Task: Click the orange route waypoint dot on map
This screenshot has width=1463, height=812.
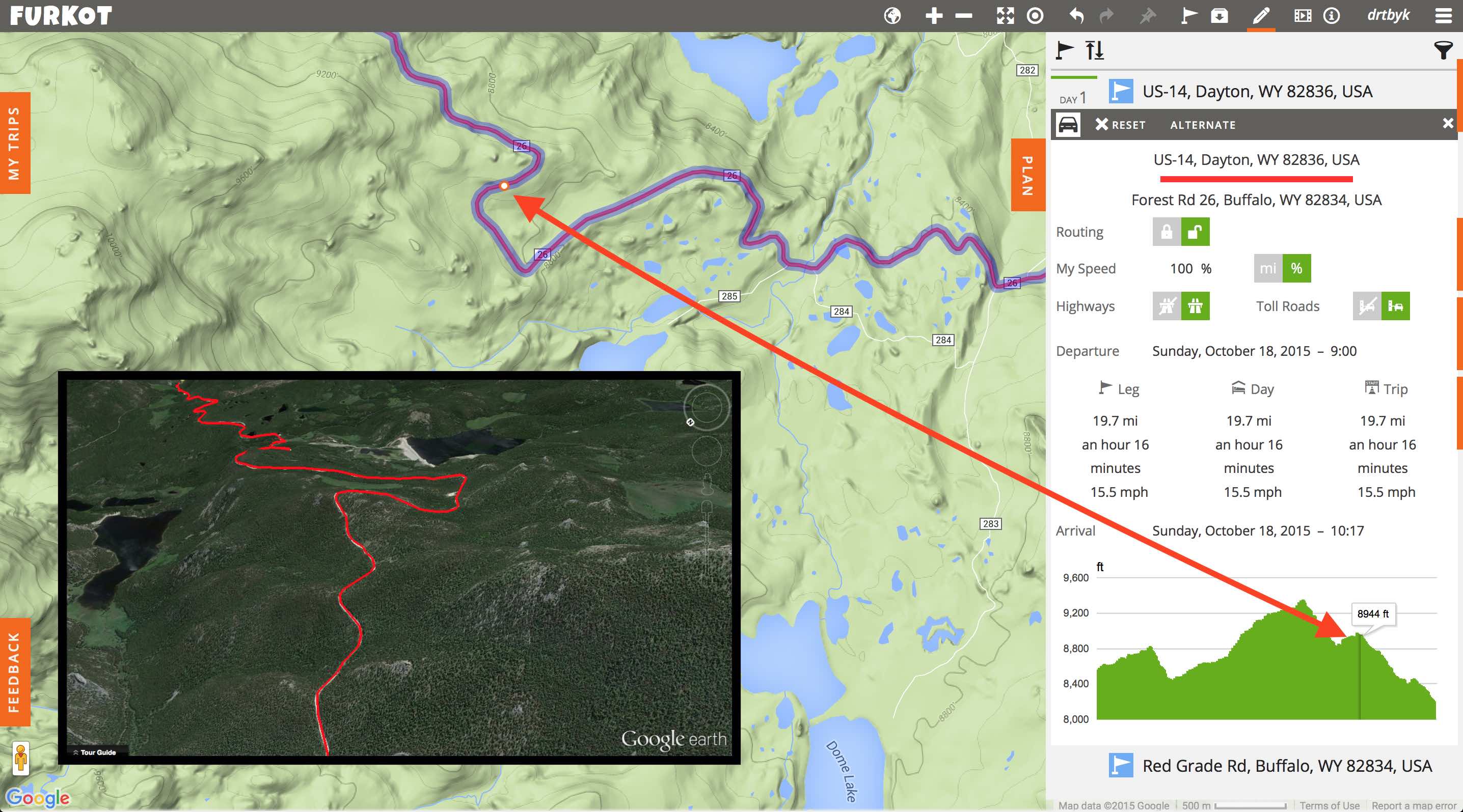Action: click(504, 185)
